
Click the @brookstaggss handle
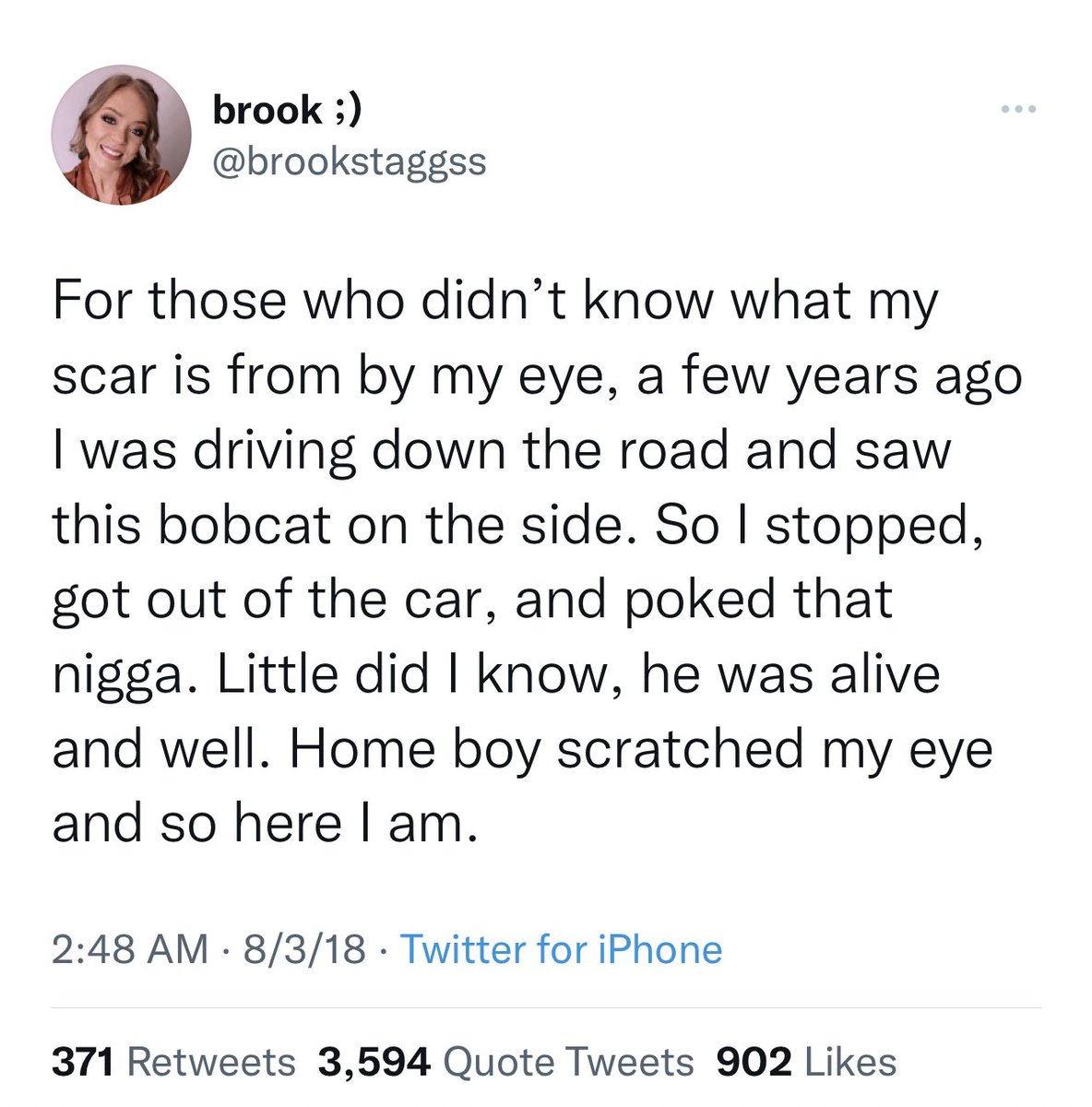click(349, 161)
